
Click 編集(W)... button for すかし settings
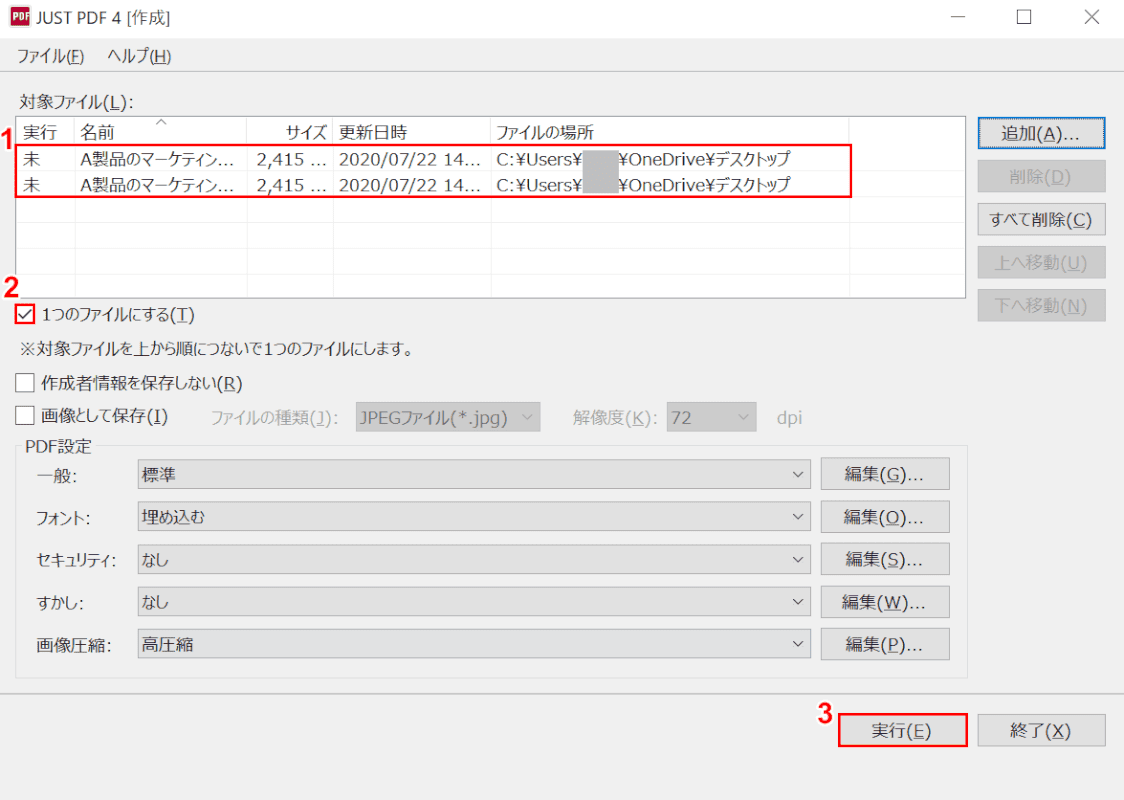click(885, 602)
